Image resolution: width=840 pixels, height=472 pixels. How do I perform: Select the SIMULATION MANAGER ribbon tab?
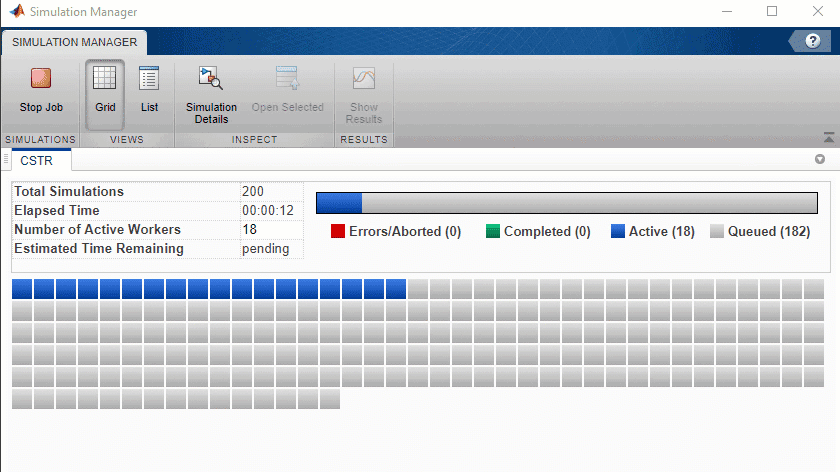(74, 42)
